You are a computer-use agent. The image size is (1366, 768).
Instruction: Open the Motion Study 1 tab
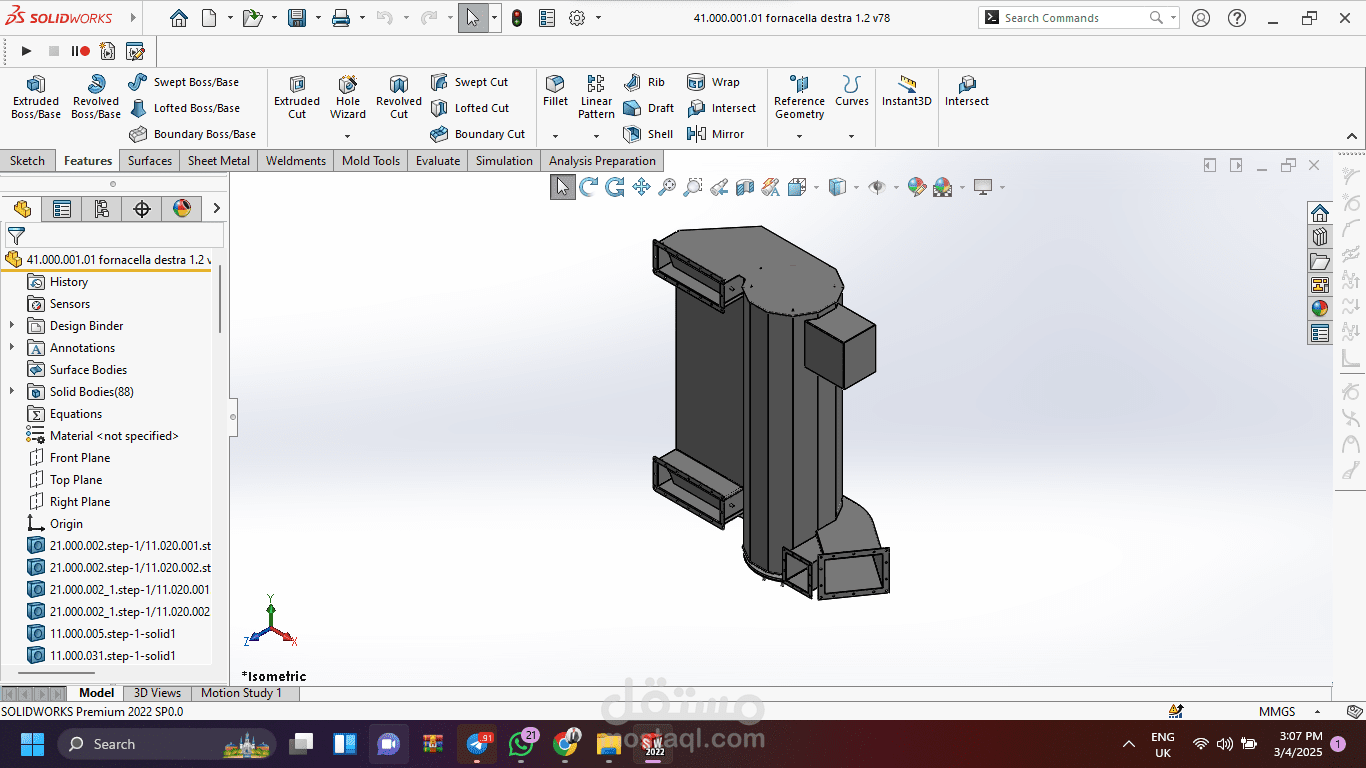[241, 693]
